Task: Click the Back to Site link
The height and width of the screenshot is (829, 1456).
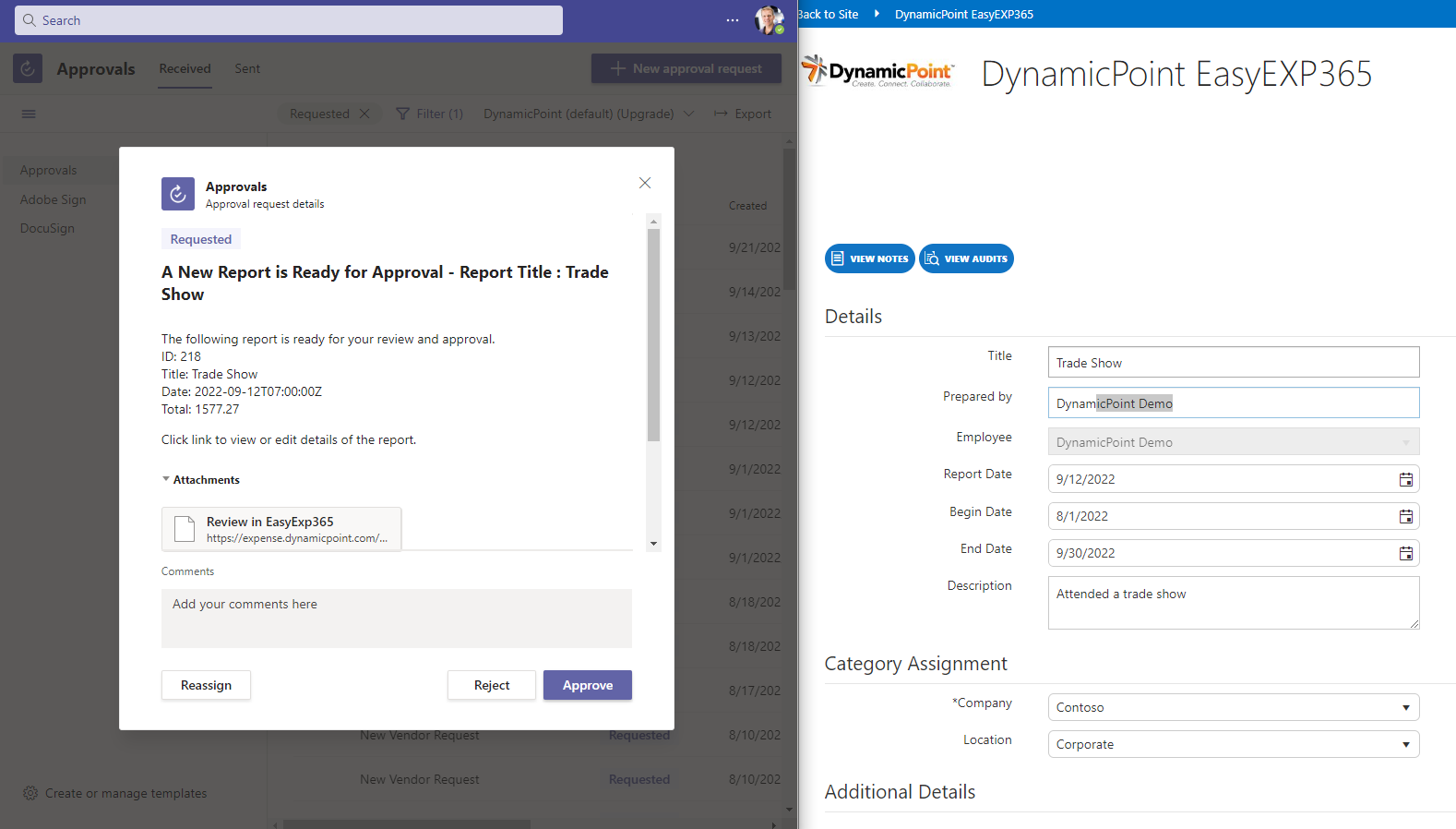Action: (x=829, y=14)
